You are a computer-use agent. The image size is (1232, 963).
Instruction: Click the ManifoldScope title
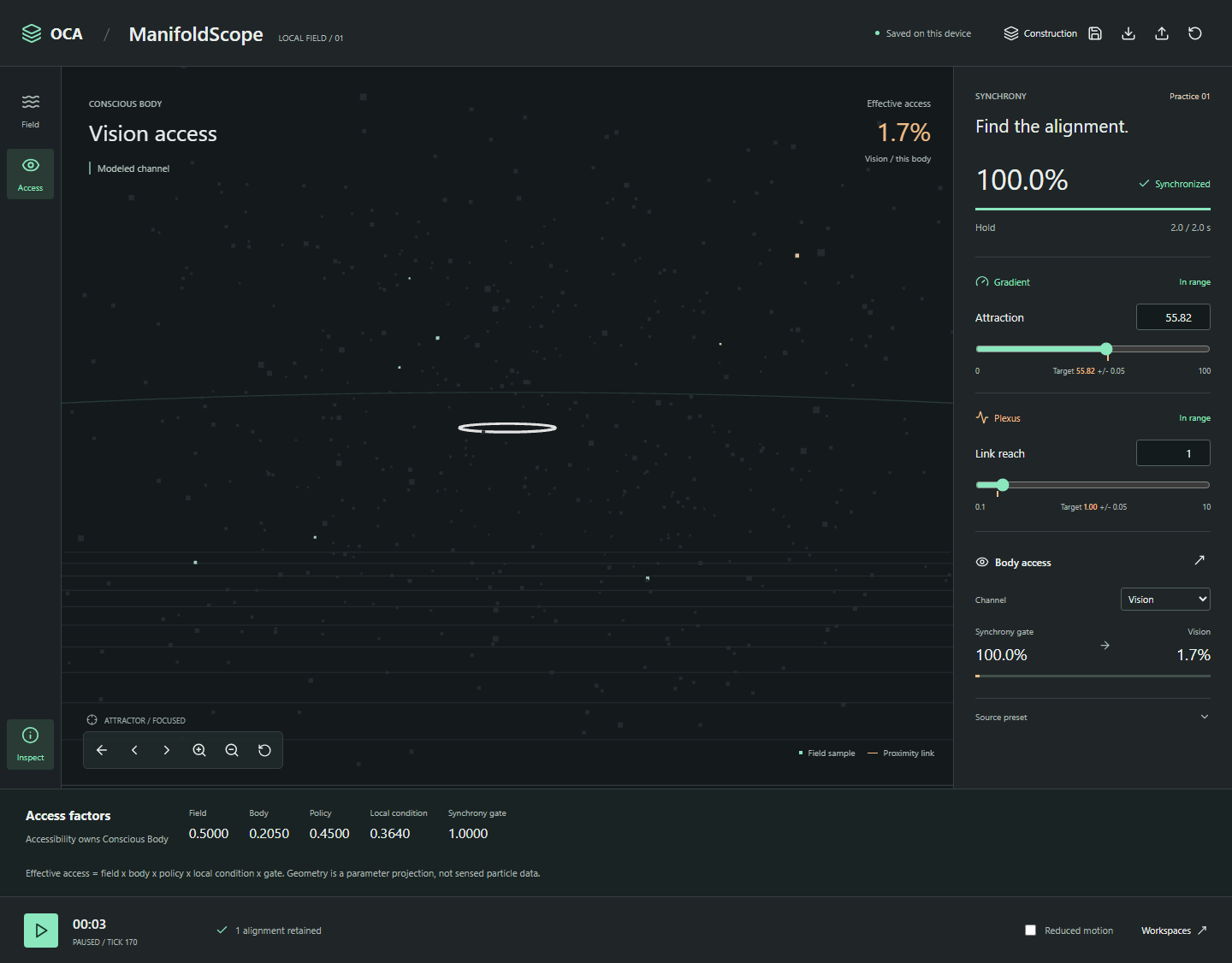point(196,34)
